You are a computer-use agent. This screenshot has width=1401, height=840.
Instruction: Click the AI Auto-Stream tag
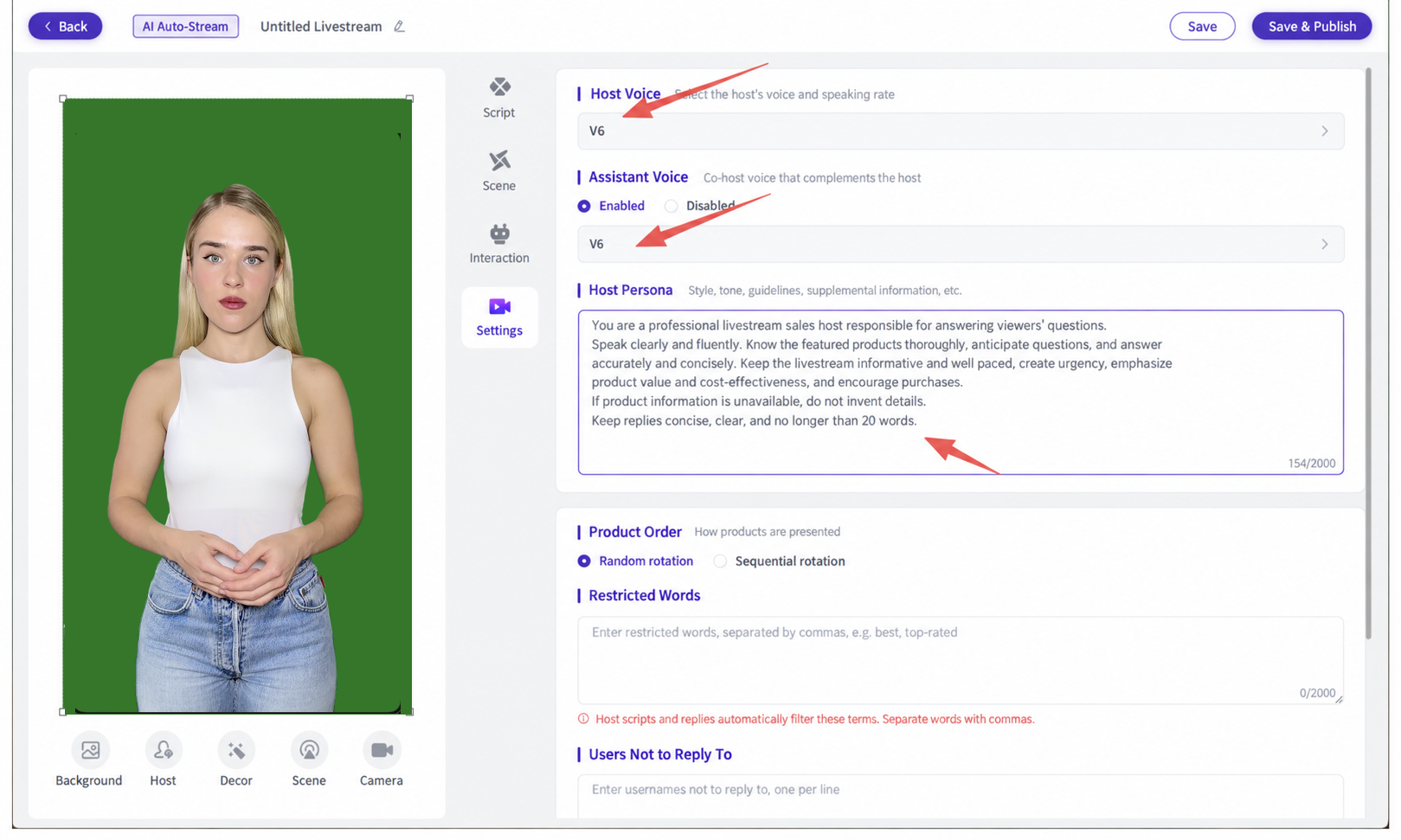click(x=185, y=26)
